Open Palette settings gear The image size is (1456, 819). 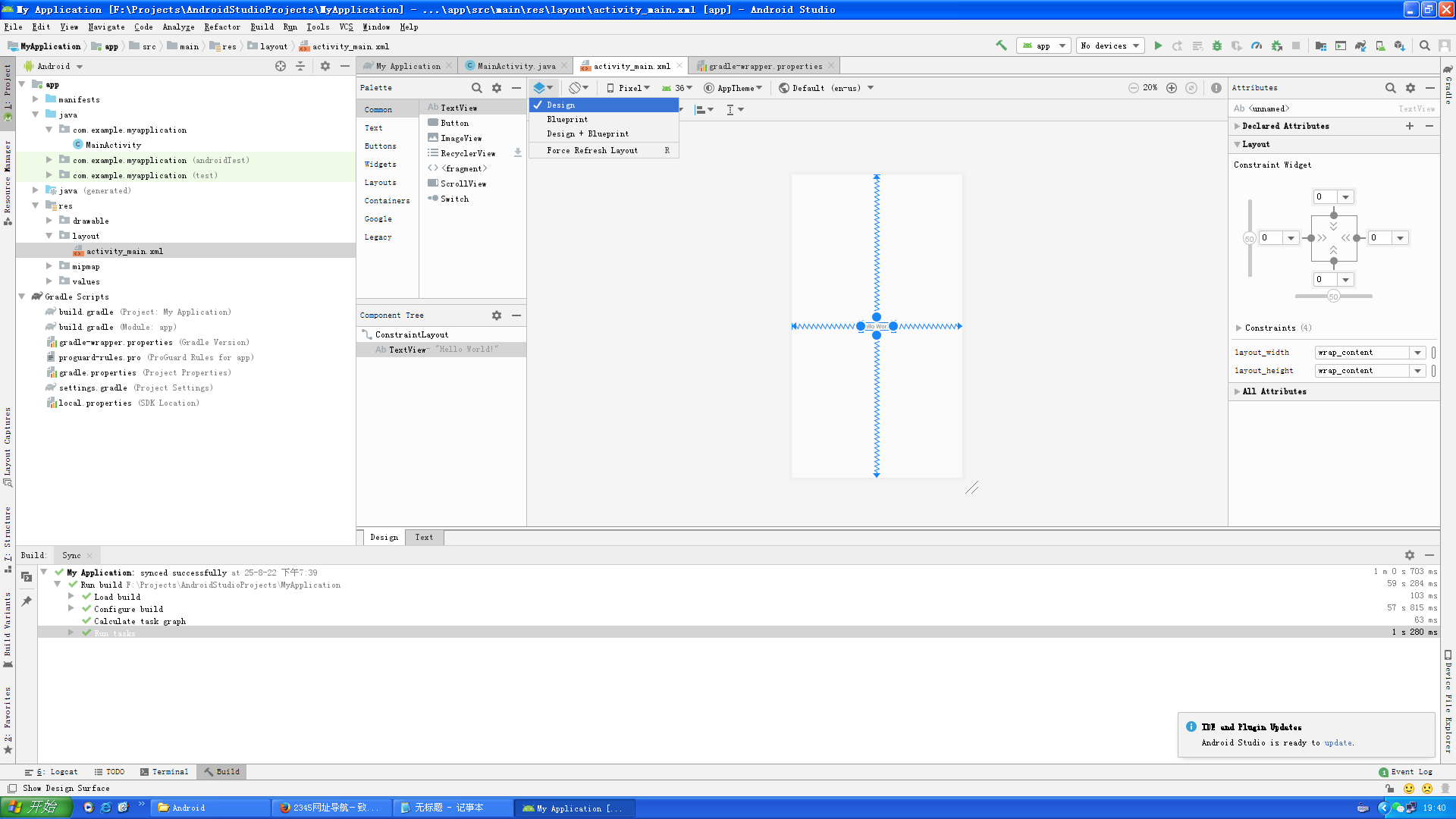click(x=497, y=88)
